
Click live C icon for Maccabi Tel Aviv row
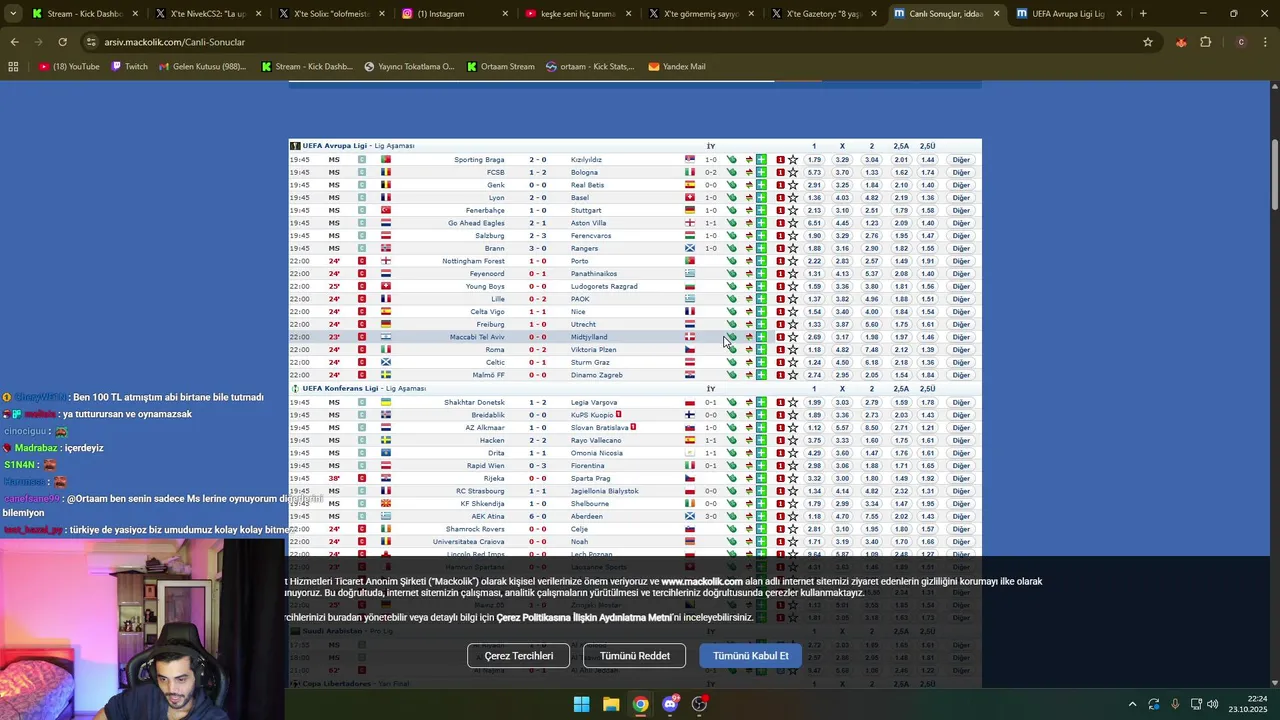click(362, 337)
